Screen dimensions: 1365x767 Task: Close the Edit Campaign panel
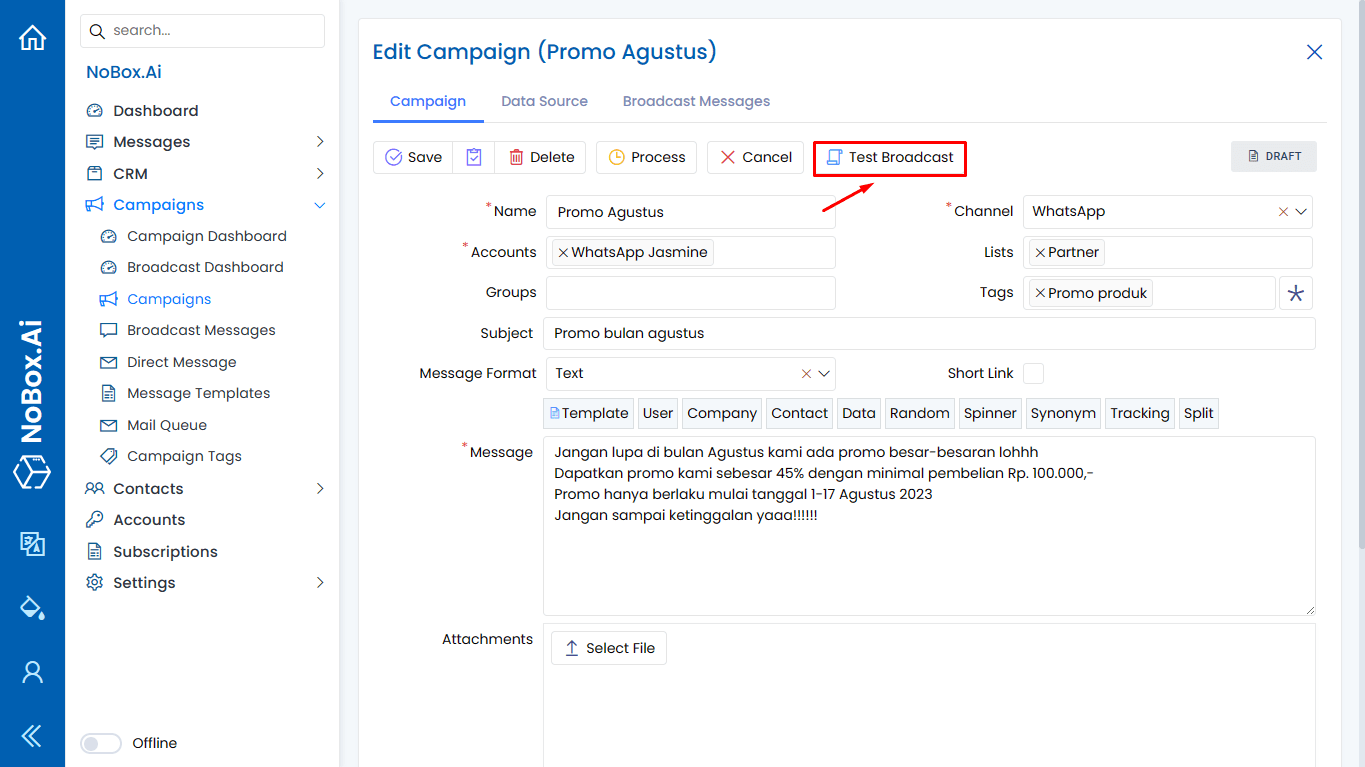(1314, 52)
